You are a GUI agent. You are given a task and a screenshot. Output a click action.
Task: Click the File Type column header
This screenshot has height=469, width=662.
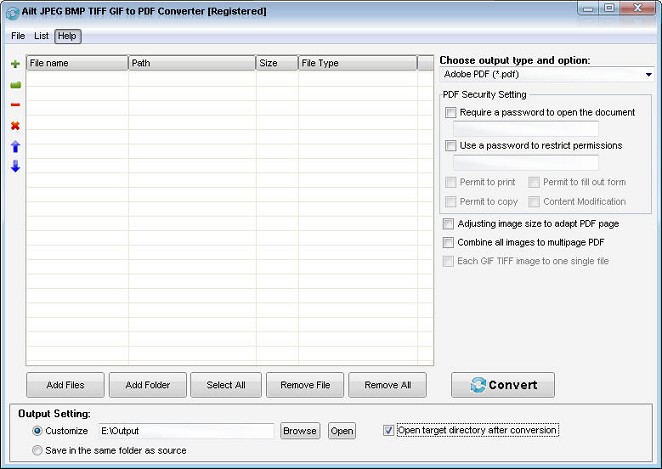(x=358, y=63)
